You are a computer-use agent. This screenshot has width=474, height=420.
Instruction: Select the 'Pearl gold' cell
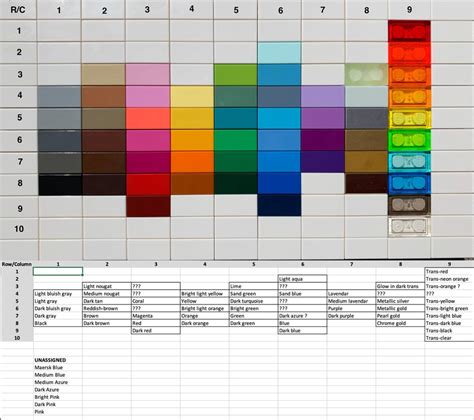400,316
